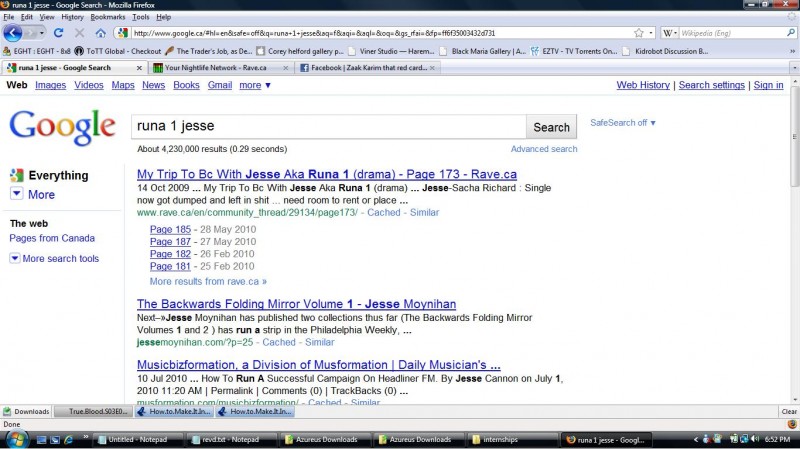
Task: Click the Sign in link
Action: click(768, 85)
